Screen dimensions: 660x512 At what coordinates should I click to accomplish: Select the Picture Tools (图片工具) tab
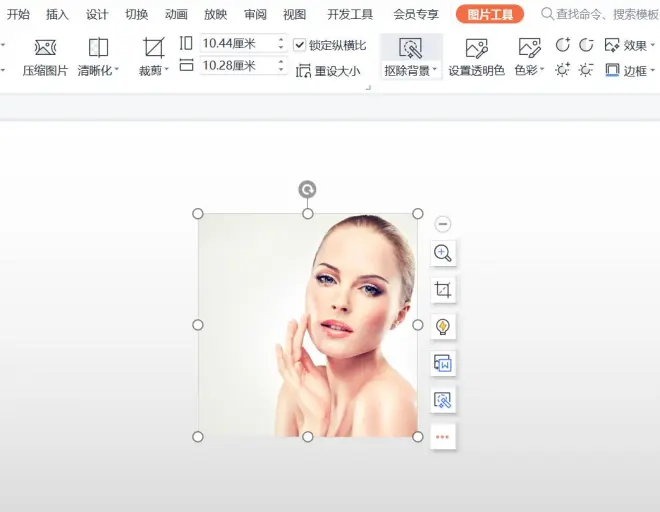pyautogui.click(x=490, y=14)
